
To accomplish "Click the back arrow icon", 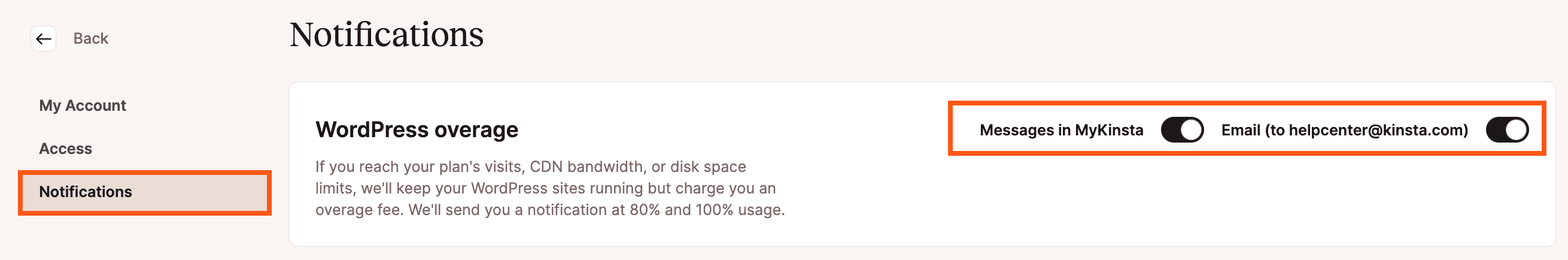I will [x=43, y=39].
